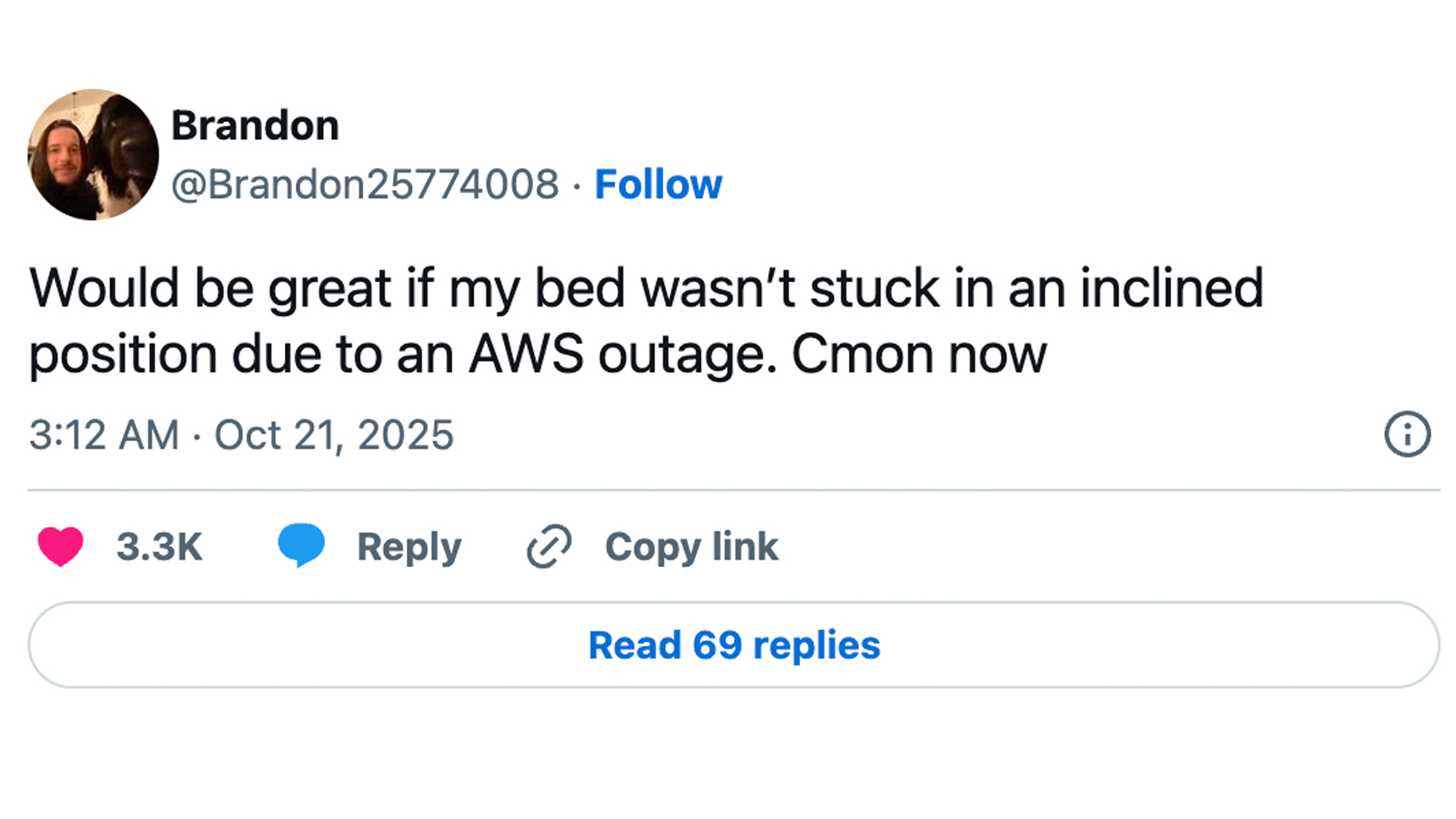1456x819 pixels.
Task: Click the tweet's first line about the bed
Action: (646, 288)
